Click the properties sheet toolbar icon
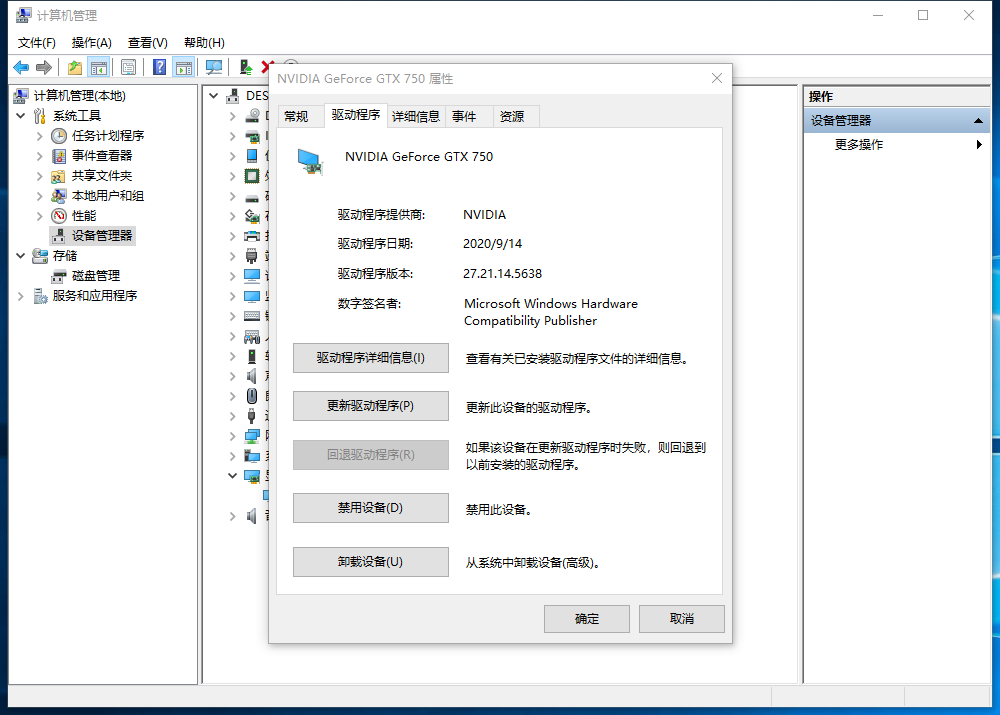This screenshot has height=715, width=1000. (129, 67)
